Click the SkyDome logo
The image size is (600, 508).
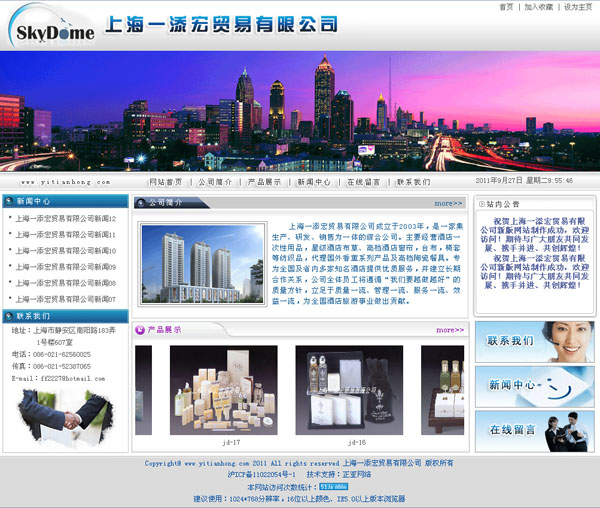click(55, 28)
